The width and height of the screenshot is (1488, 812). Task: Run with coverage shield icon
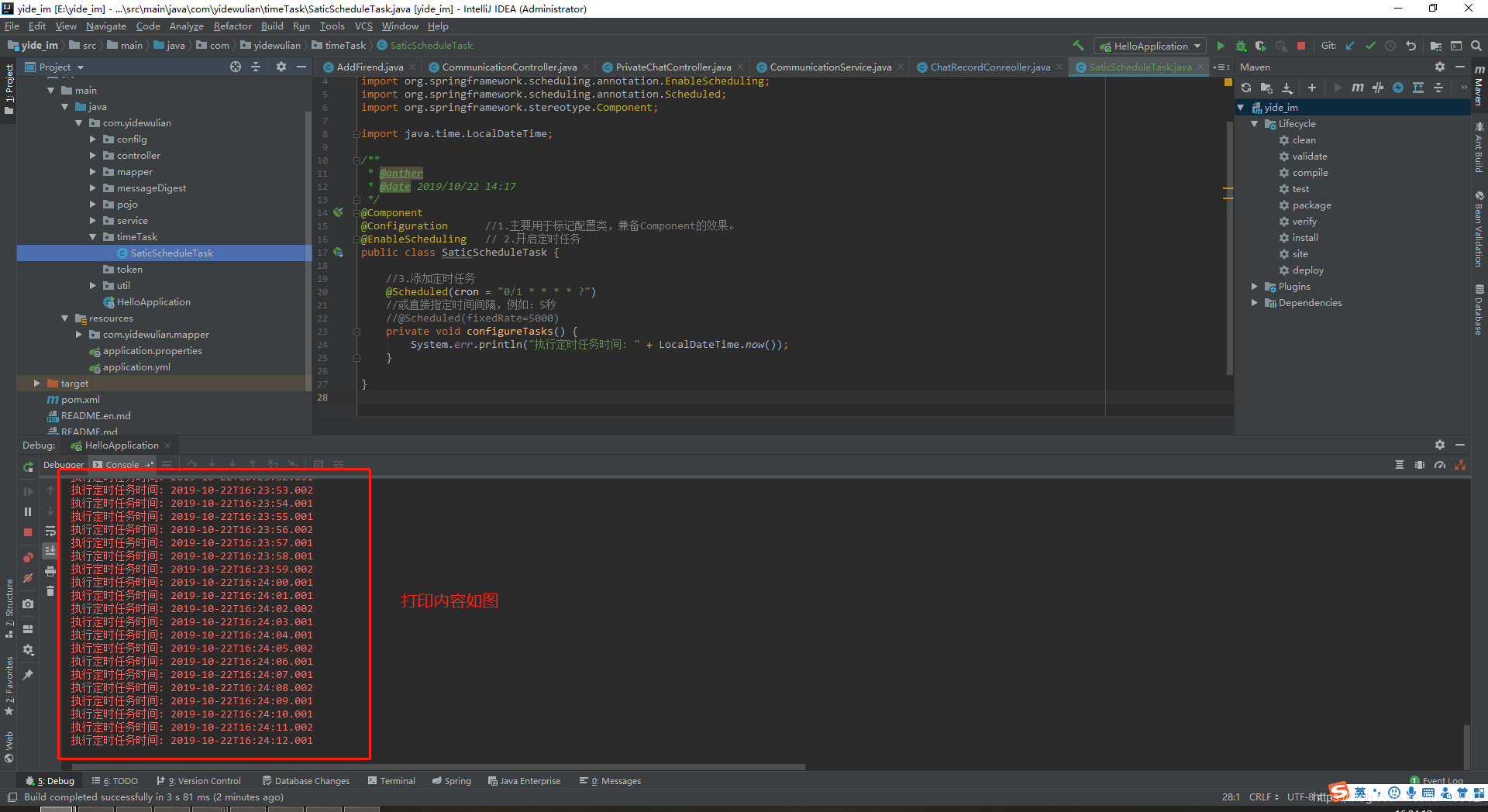(x=1261, y=46)
